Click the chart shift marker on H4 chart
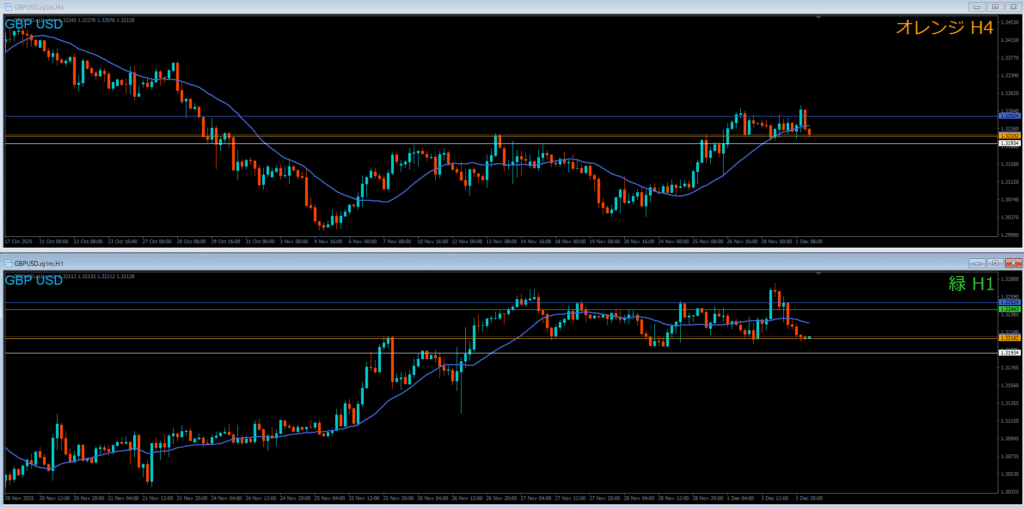Image resolution: width=1024 pixels, height=507 pixels. coord(818,17)
